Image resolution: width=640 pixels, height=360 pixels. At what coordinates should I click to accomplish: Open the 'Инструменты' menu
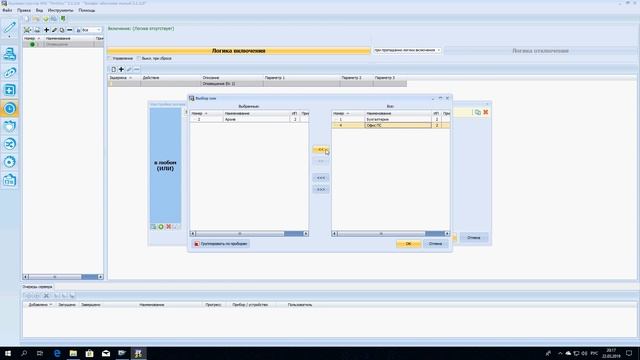pos(60,10)
